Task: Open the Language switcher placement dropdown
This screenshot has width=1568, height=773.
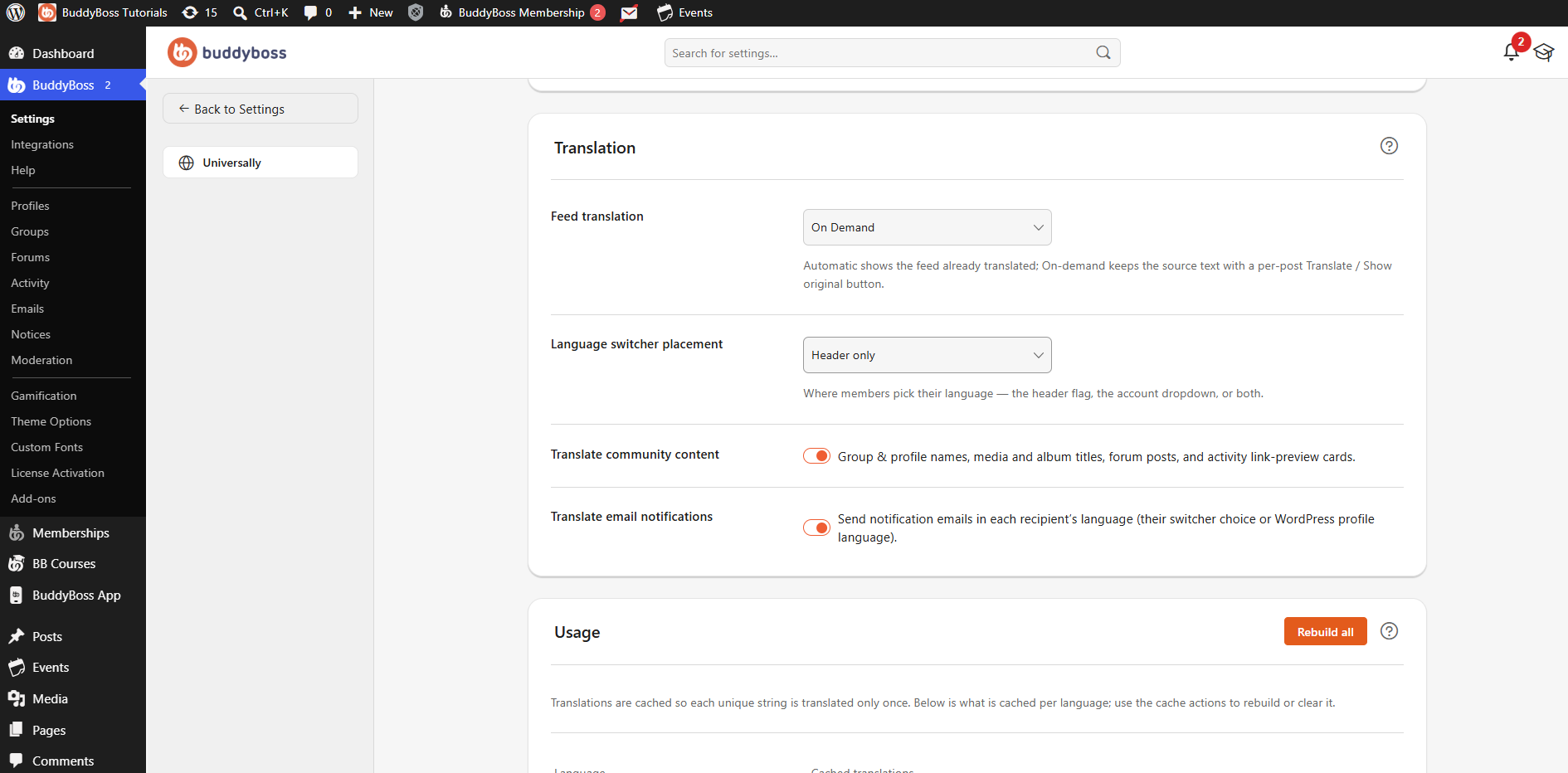Action: tap(927, 355)
